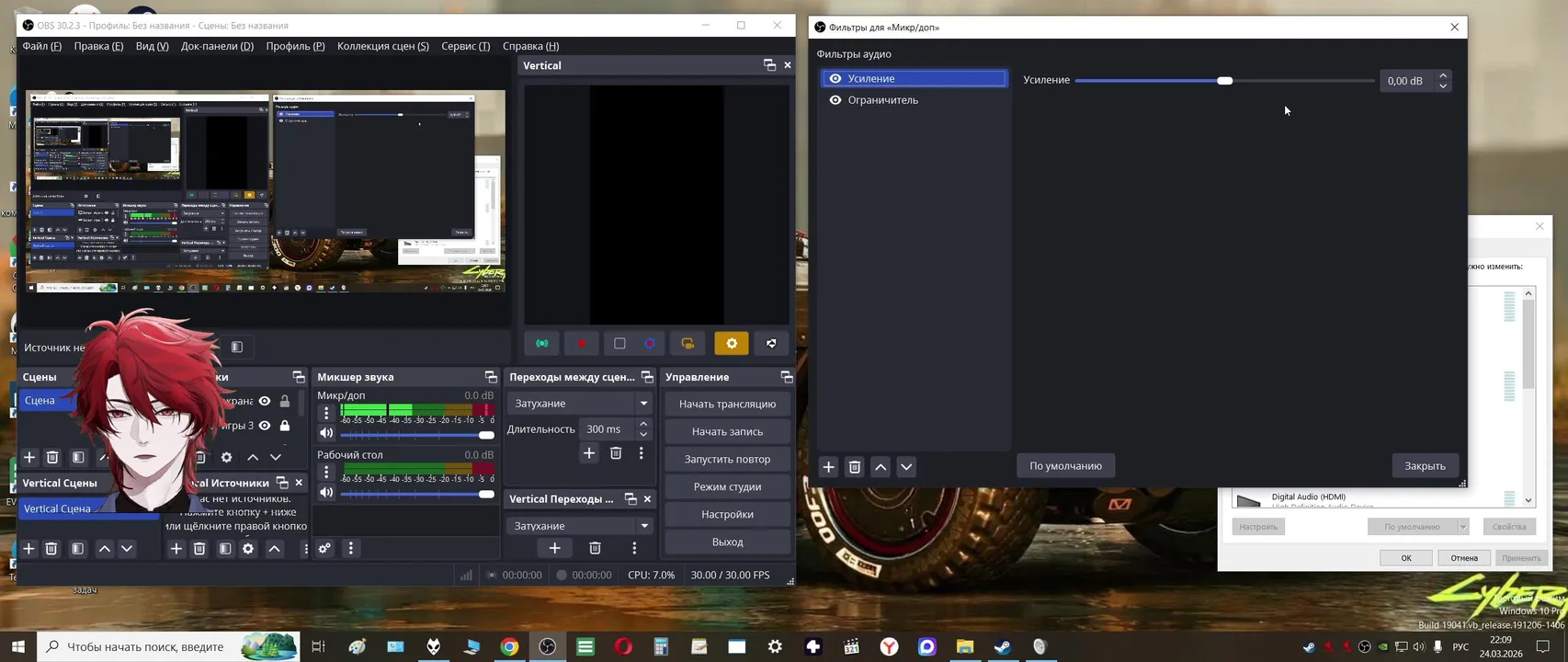Open the Док-панели menu
Screen dimensions: 1568x662
coord(218,46)
